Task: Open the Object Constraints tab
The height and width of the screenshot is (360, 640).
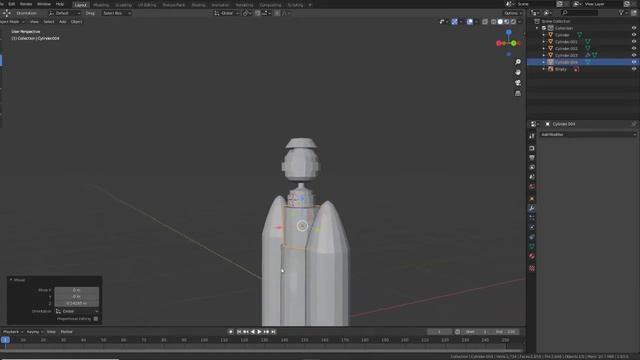Action: pyautogui.click(x=531, y=237)
